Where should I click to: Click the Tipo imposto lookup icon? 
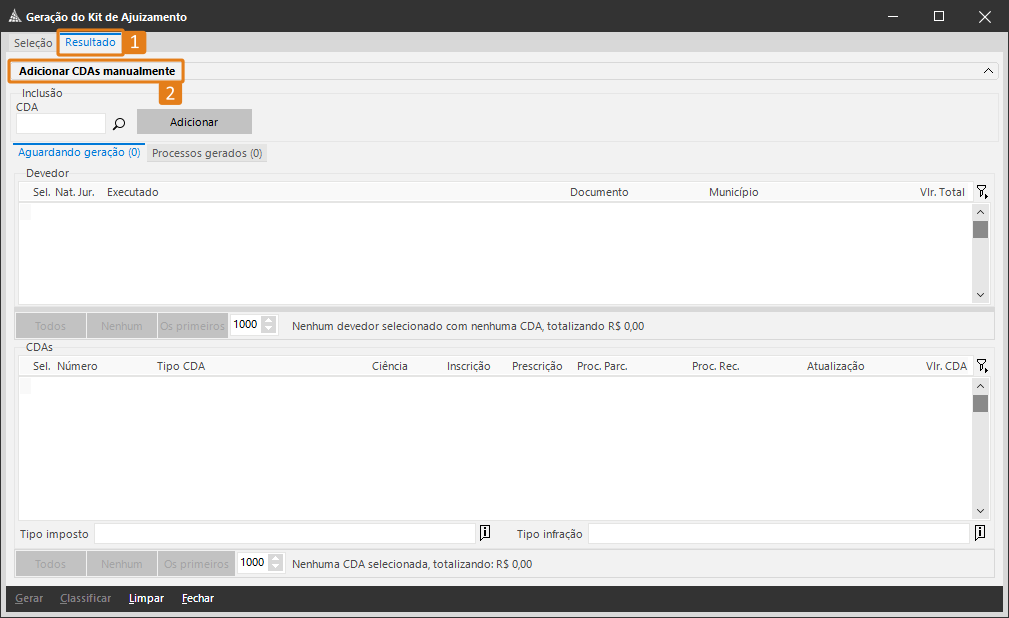tap(485, 533)
